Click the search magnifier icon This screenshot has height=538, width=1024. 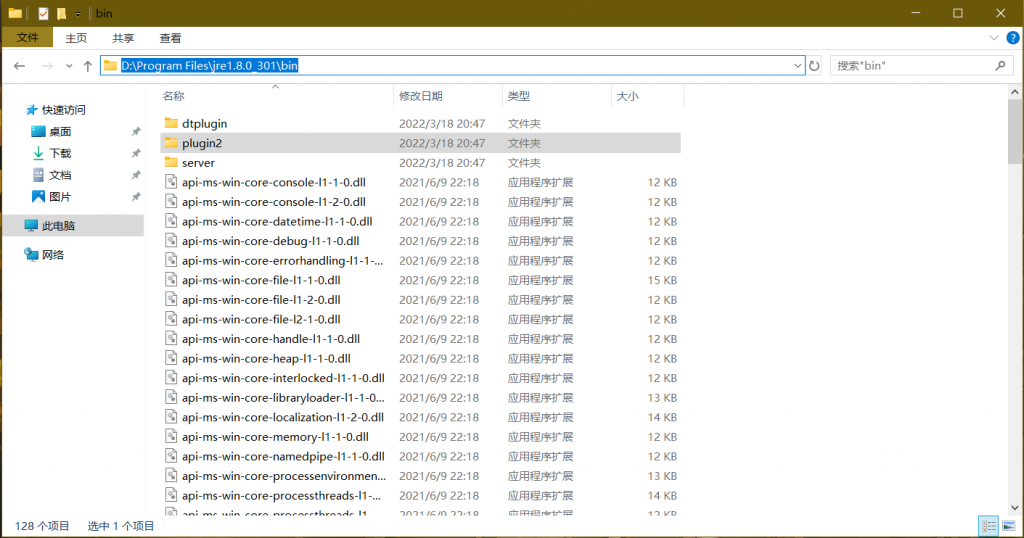[x=1000, y=66]
